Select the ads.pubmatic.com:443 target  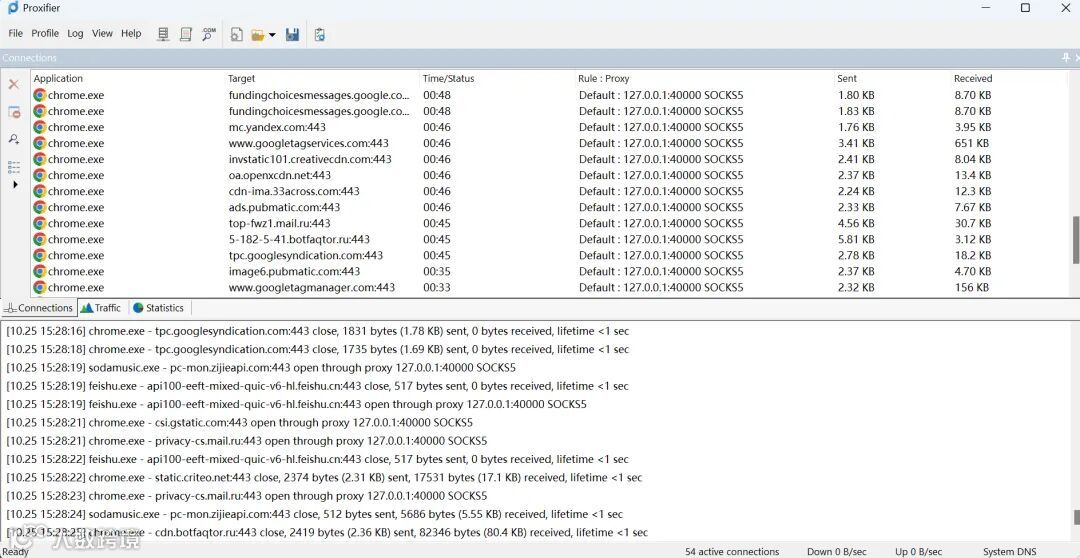click(x=284, y=207)
